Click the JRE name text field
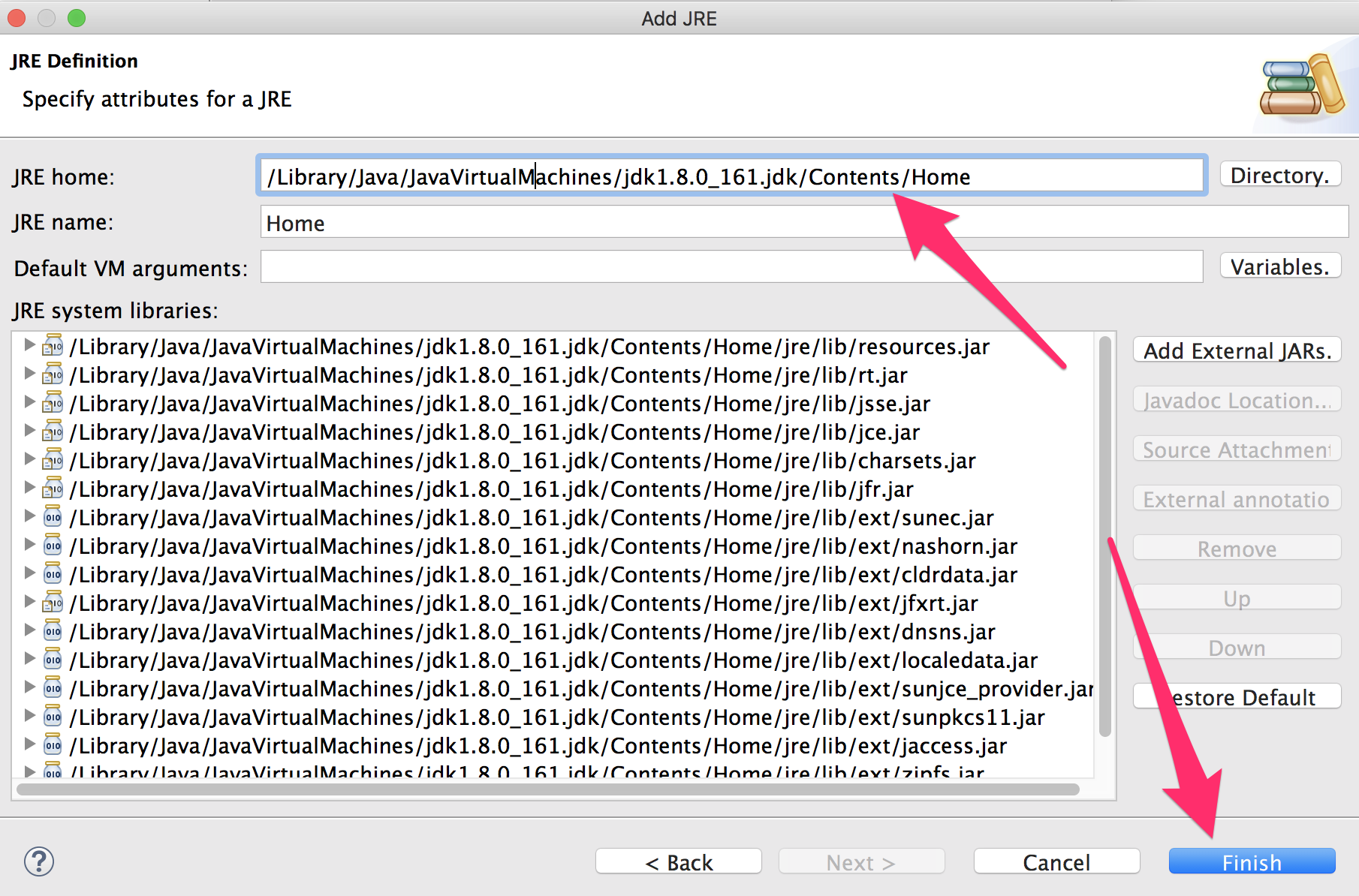The width and height of the screenshot is (1359, 896). 803,223
